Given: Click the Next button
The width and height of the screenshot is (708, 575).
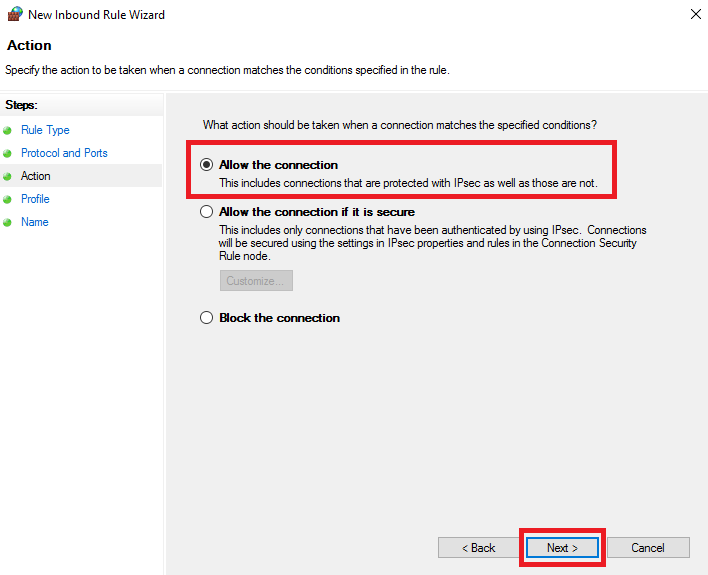Looking at the screenshot, I should (x=562, y=547).
